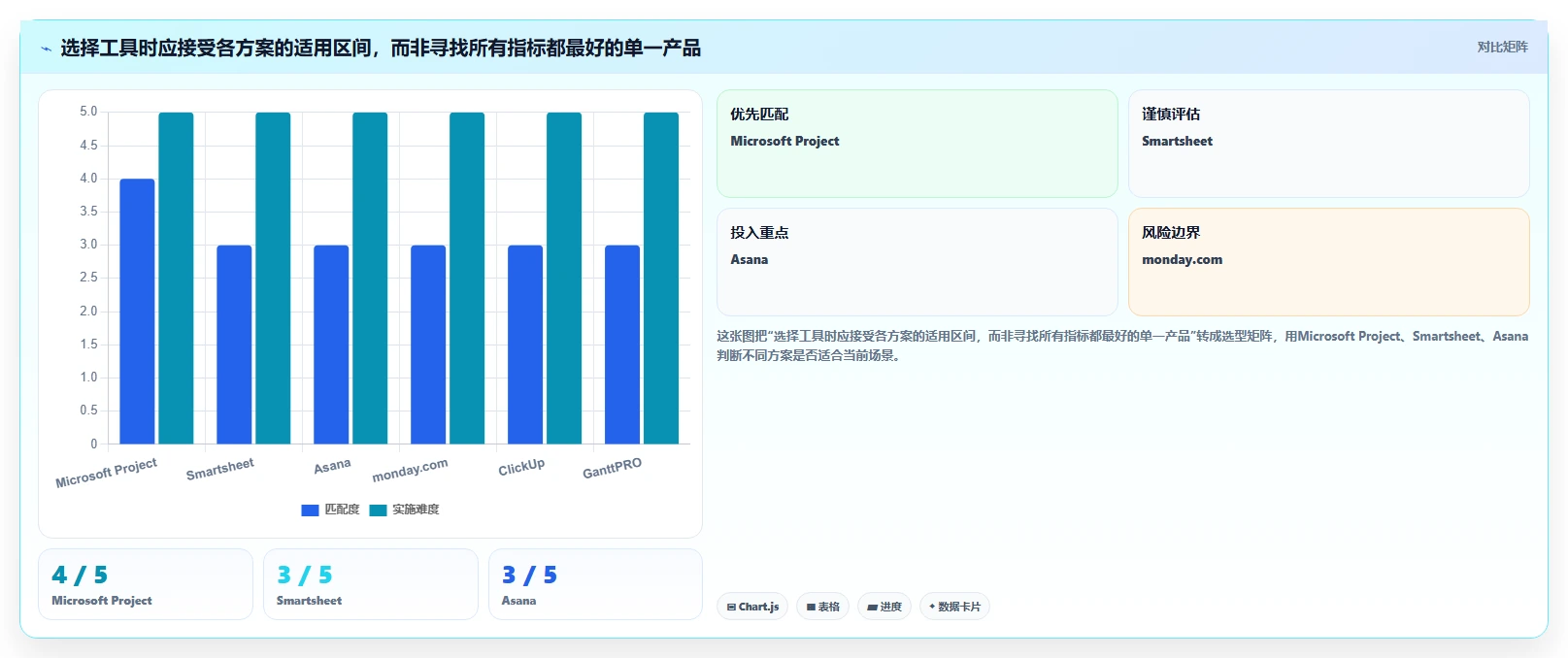Click the monday.com x-axis label

410,470
